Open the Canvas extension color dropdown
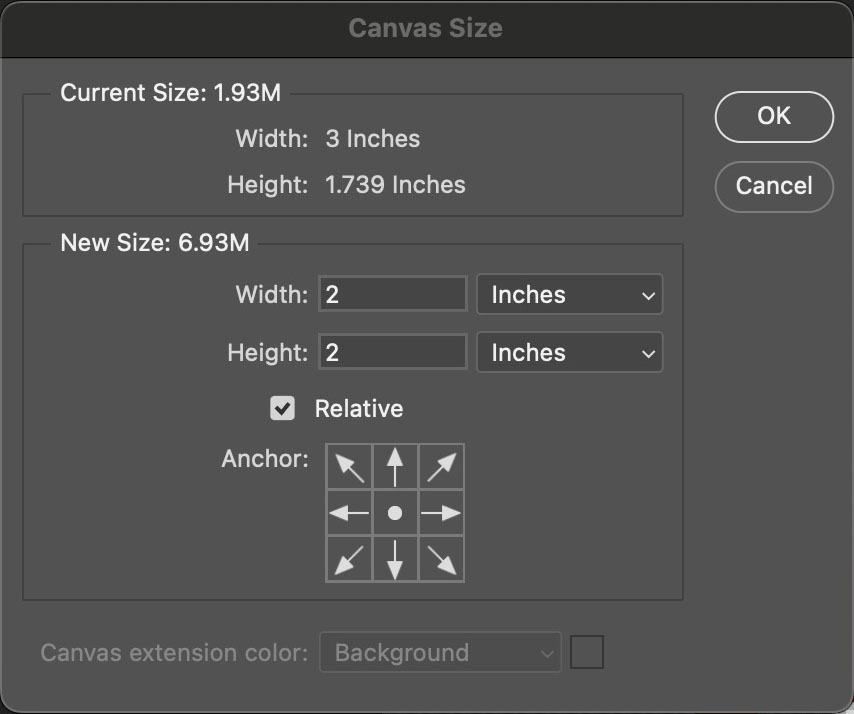Image resolution: width=854 pixels, height=714 pixels. click(440, 652)
